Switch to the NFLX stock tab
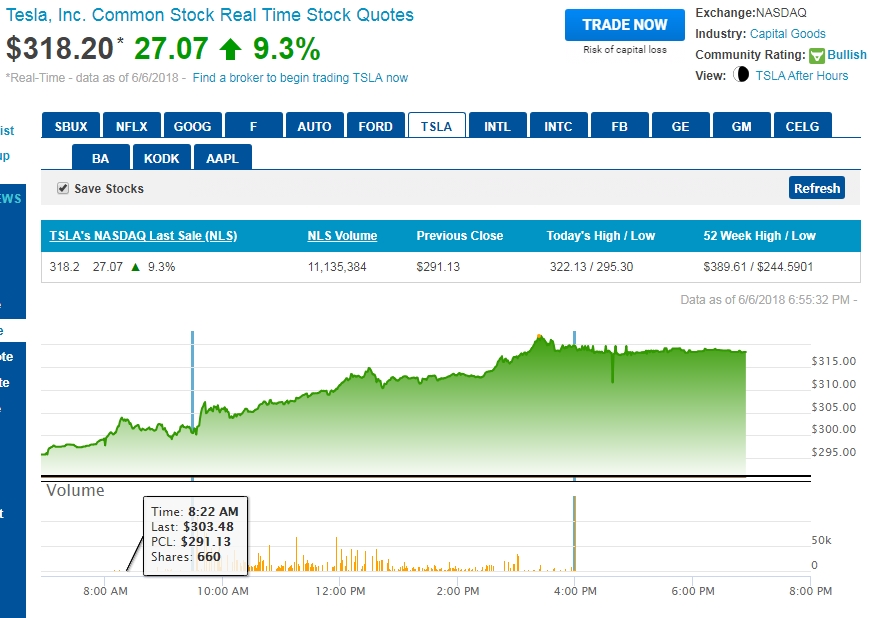 point(132,125)
